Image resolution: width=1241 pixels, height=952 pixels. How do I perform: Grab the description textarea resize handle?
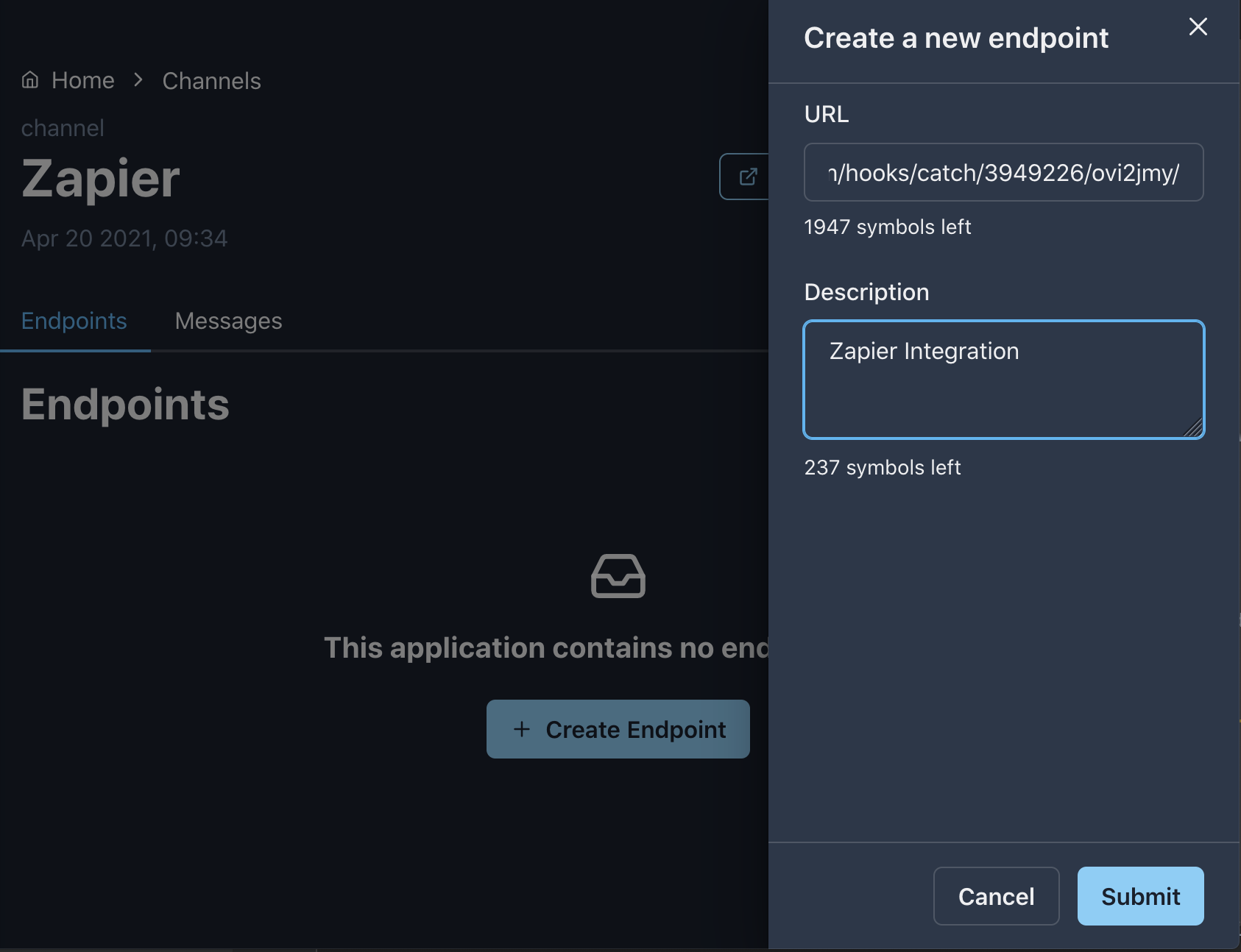click(1193, 427)
